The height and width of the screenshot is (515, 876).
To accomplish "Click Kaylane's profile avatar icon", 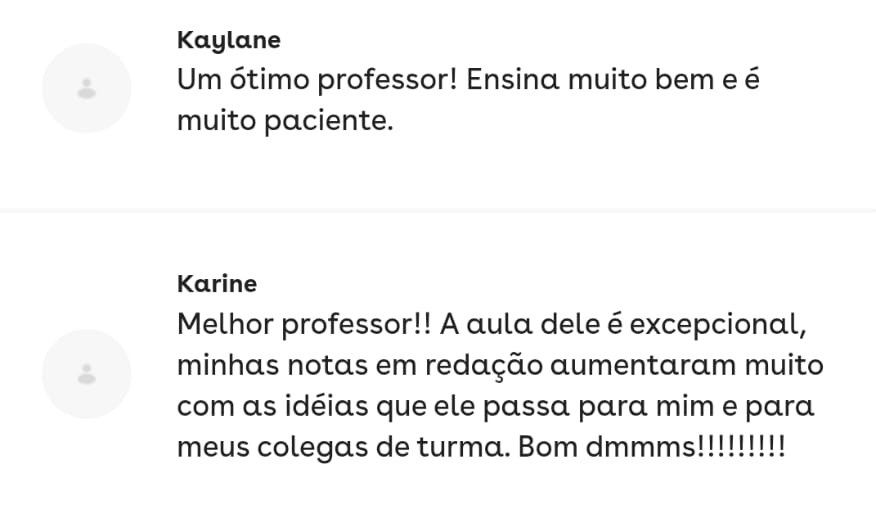I will (x=86, y=88).
